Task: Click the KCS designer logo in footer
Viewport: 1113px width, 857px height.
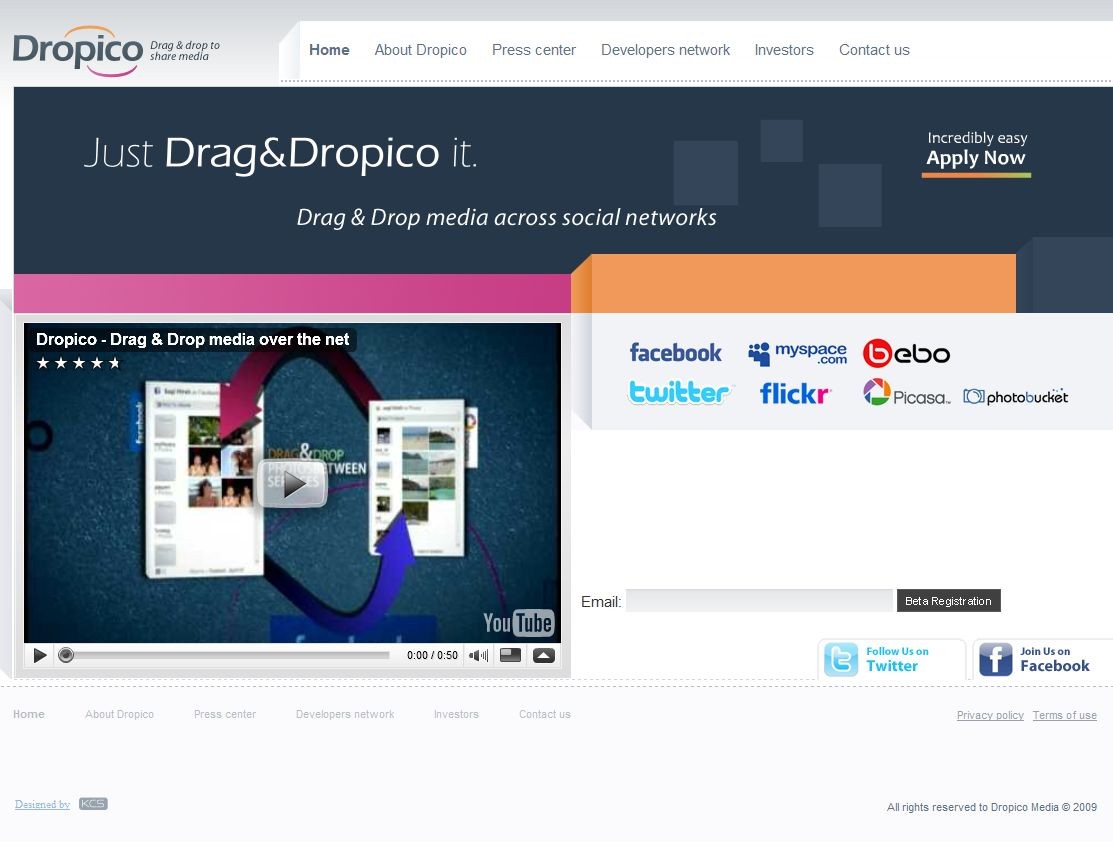Action: [93, 804]
